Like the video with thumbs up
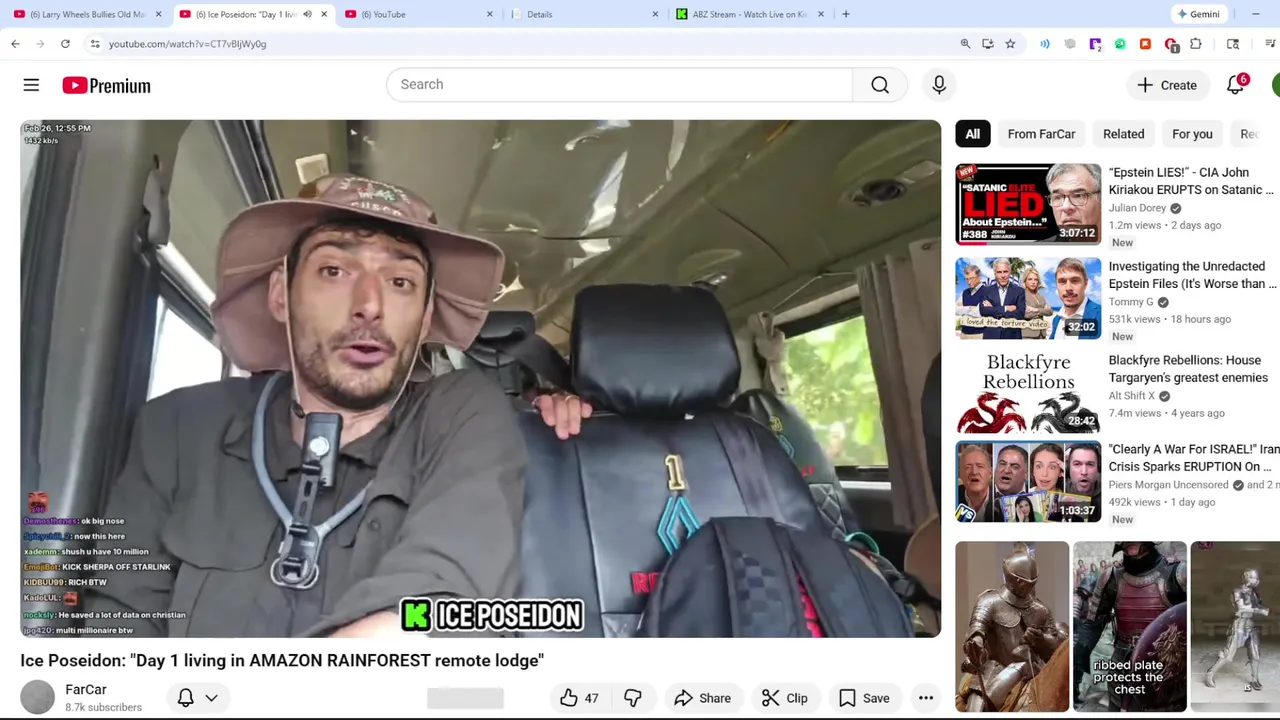 pos(579,698)
